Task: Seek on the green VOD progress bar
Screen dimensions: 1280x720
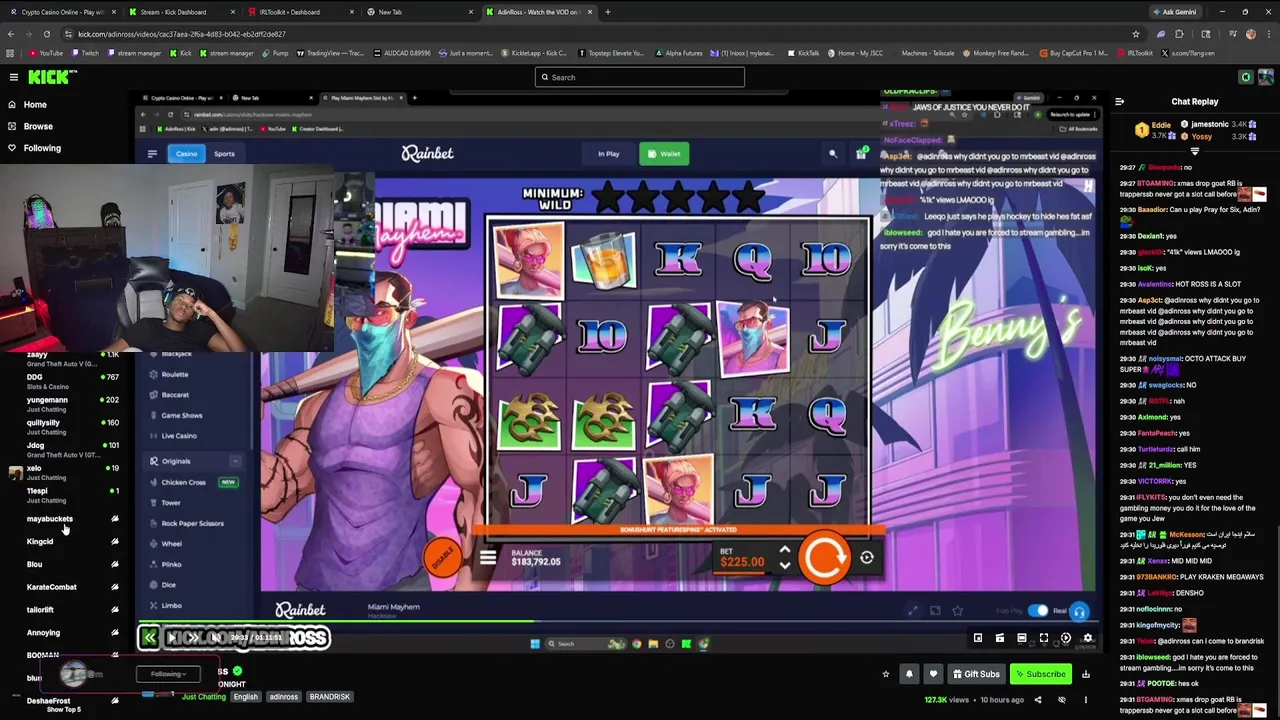Action: coord(620,621)
